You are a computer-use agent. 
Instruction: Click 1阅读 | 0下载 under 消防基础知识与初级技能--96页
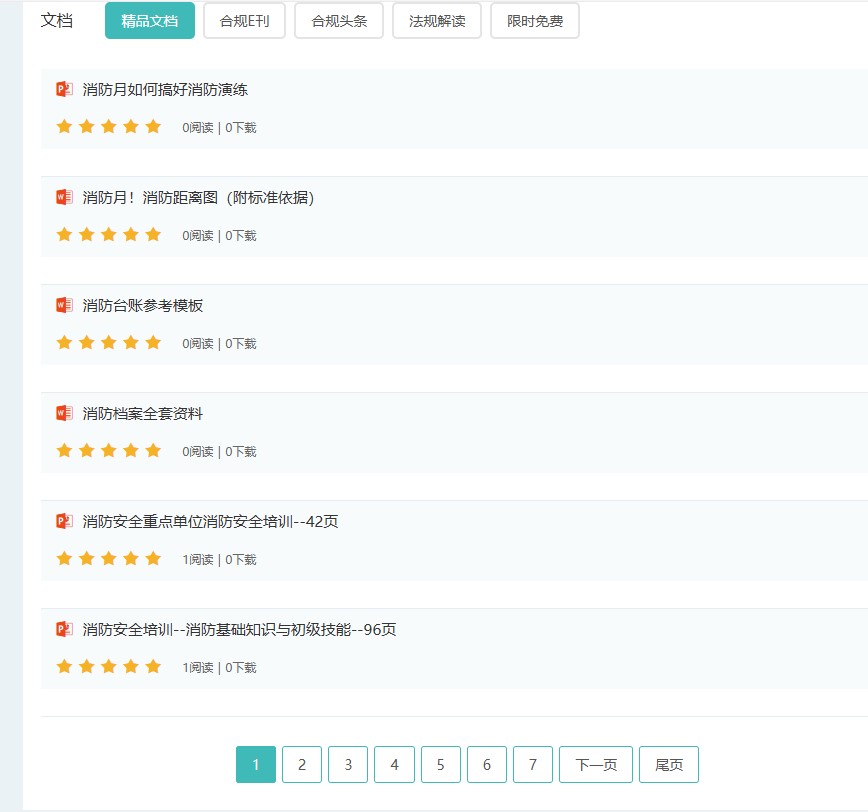(x=219, y=668)
